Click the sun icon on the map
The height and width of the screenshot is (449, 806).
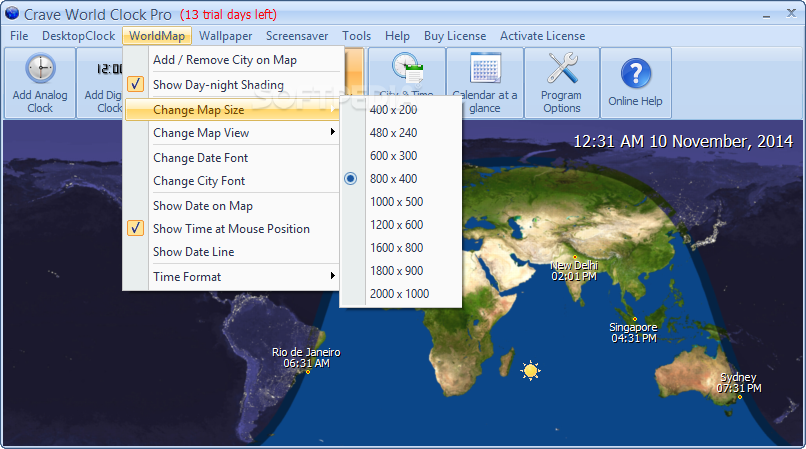tap(530, 370)
